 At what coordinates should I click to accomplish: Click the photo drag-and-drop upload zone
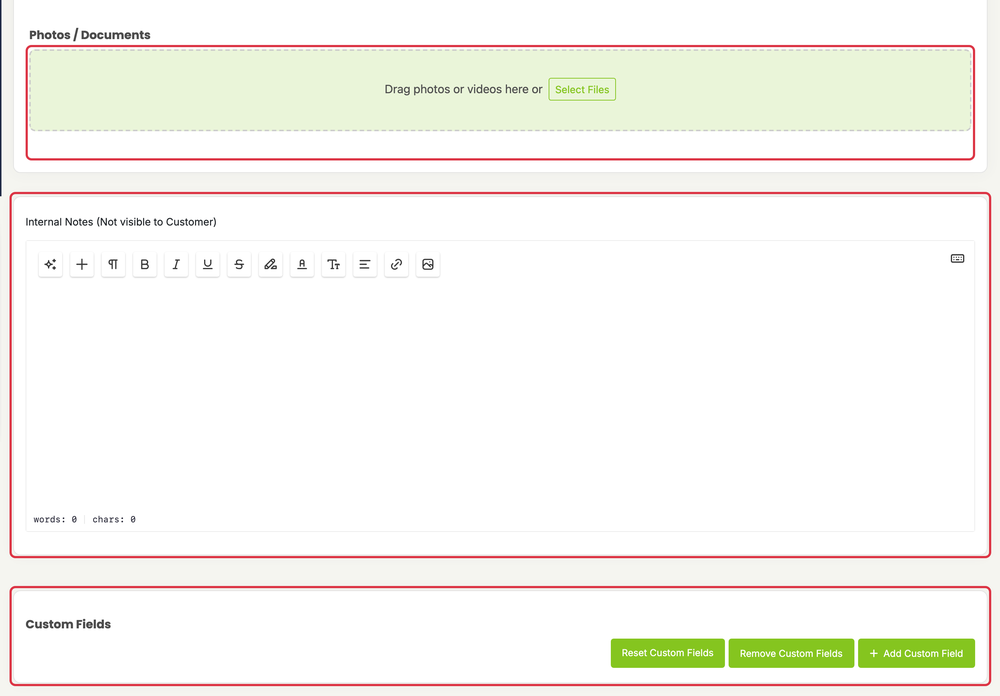coord(500,90)
